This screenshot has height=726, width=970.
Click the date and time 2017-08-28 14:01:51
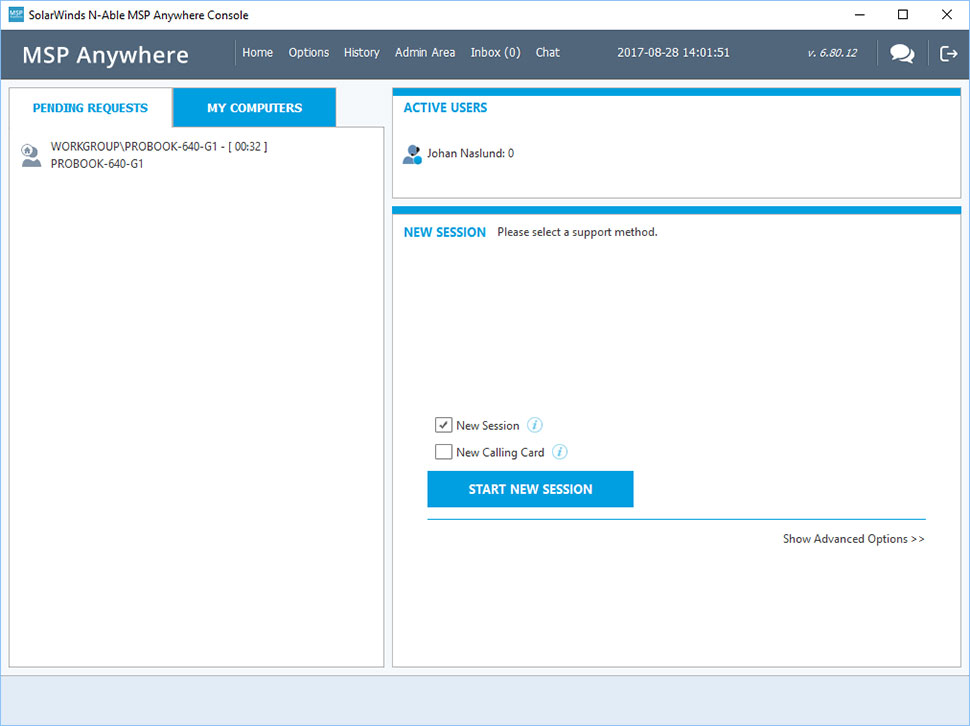pos(673,53)
